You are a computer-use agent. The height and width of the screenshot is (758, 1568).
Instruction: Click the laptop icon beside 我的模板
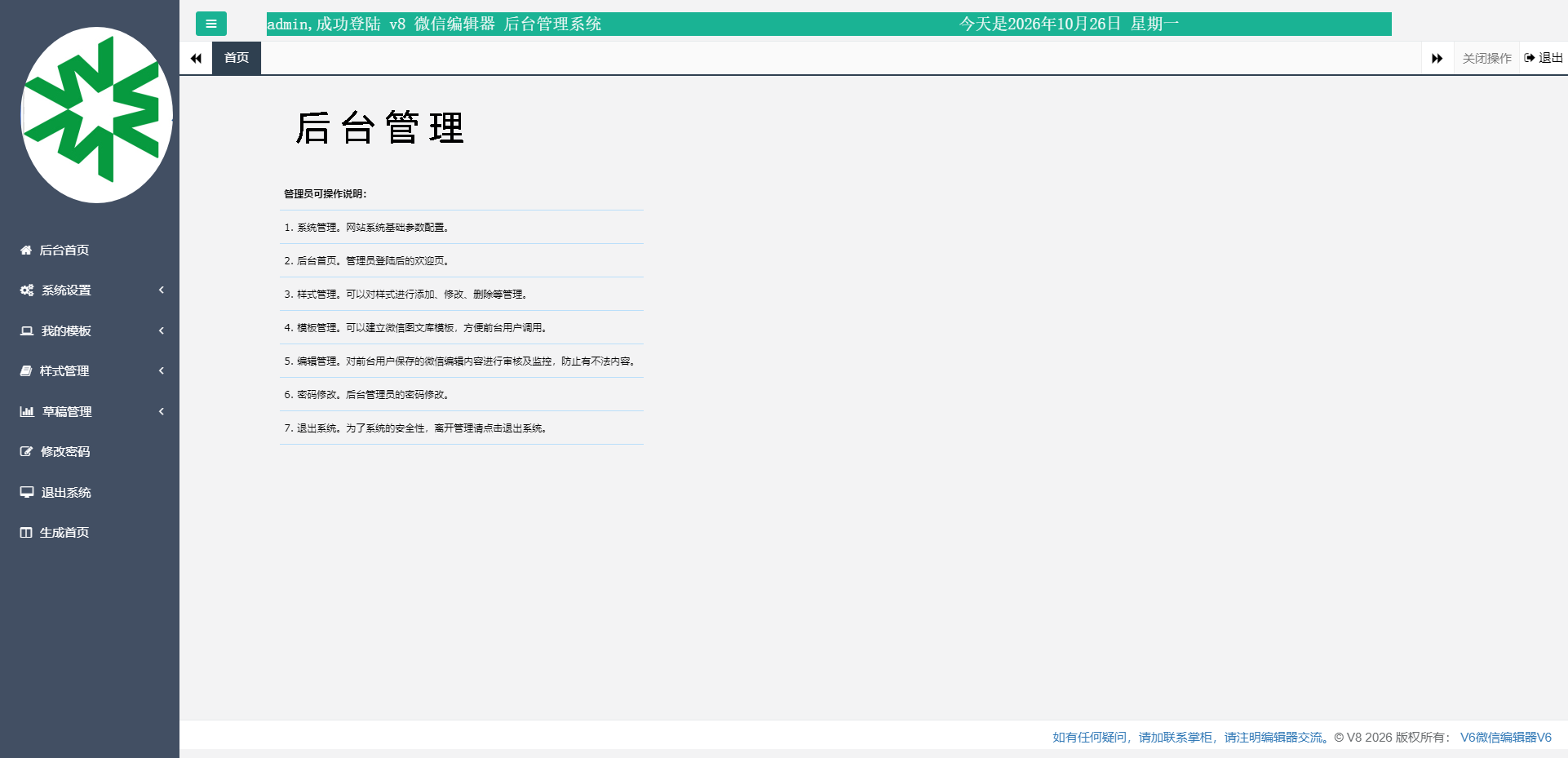pos(27,331)
